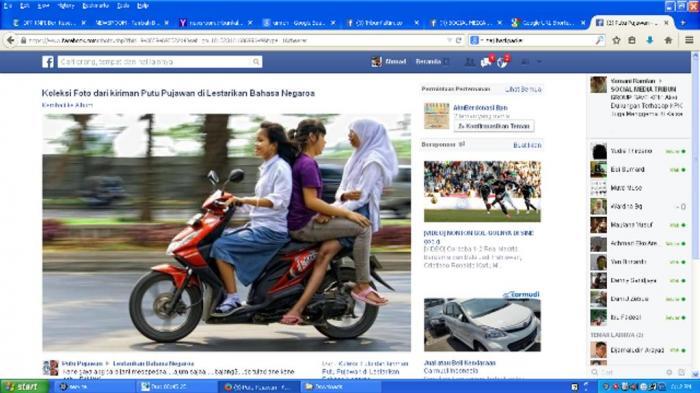The image size is (700, 393).
Task: Click the Jual atau Beli Kendaraan ad title
Action: [459, 363]
